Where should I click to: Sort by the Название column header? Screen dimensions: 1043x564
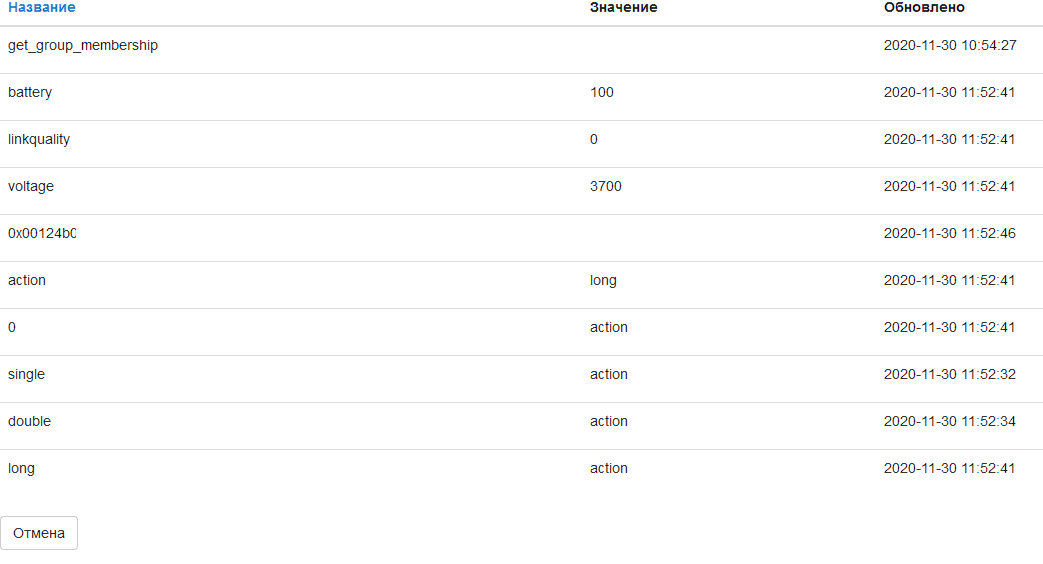point(41,8)
